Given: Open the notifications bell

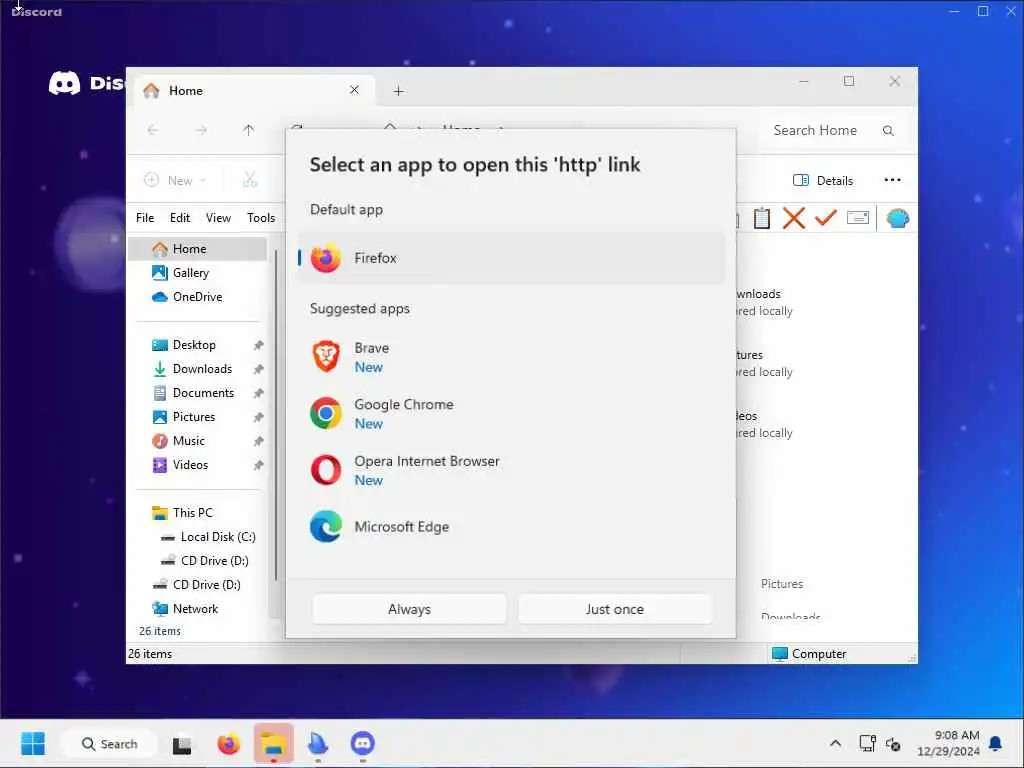Looking at the screenshot, I should 995,743.
